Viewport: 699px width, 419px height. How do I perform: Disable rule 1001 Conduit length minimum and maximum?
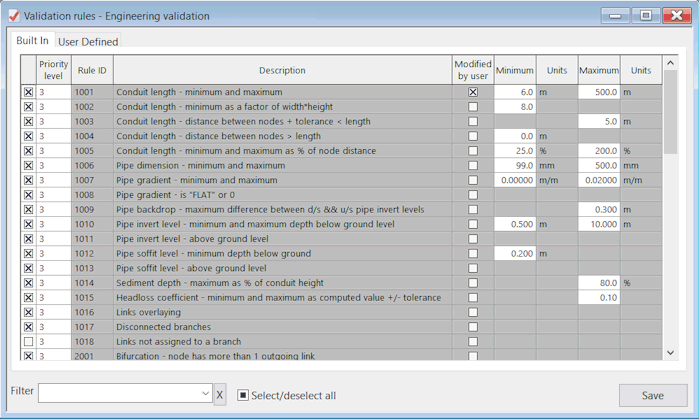pos(29,92)
